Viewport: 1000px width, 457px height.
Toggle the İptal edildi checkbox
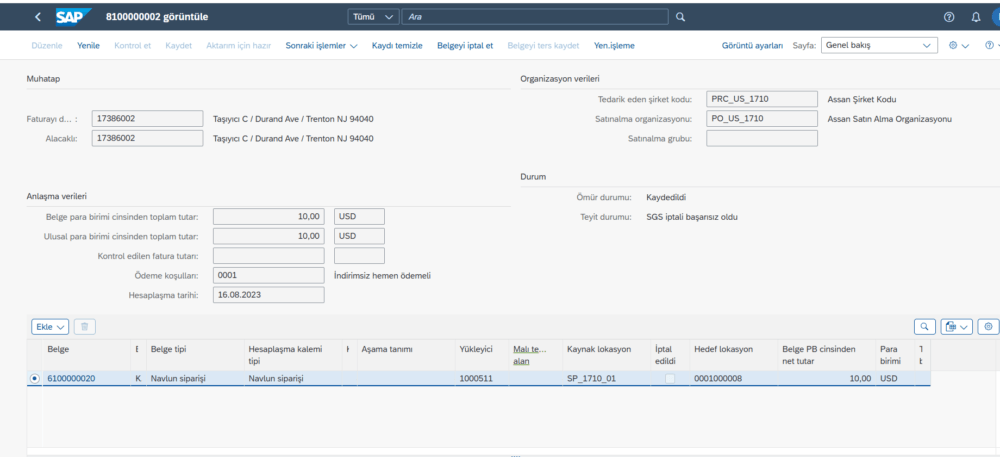pyautogui.click(x=670, y=379)
